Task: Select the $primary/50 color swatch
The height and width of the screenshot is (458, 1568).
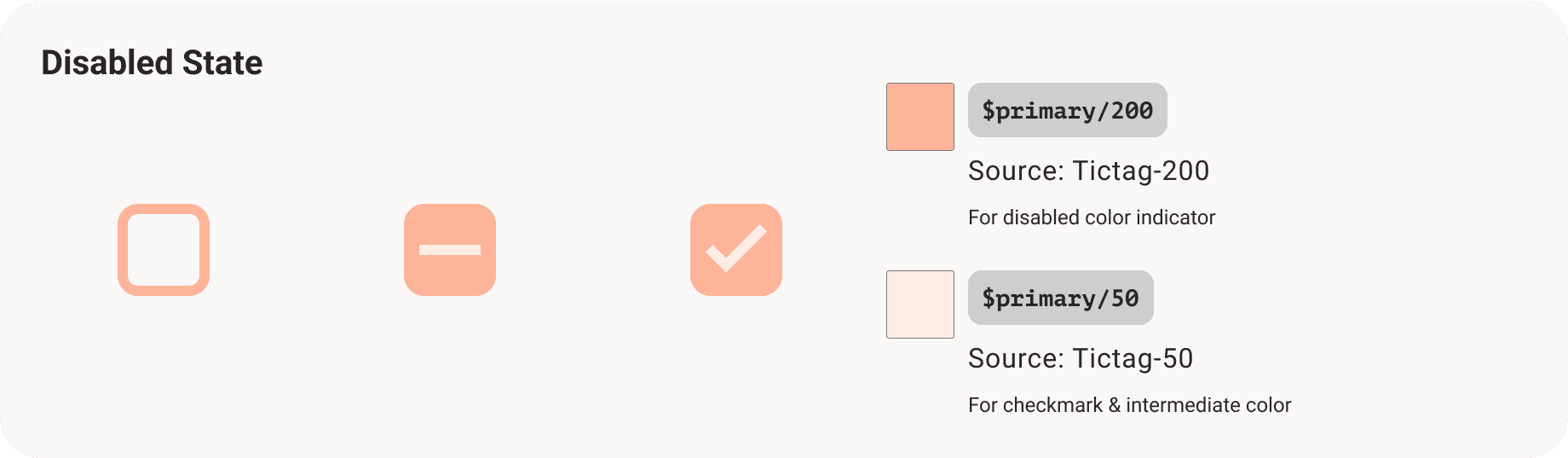Action: coord(920,304)
